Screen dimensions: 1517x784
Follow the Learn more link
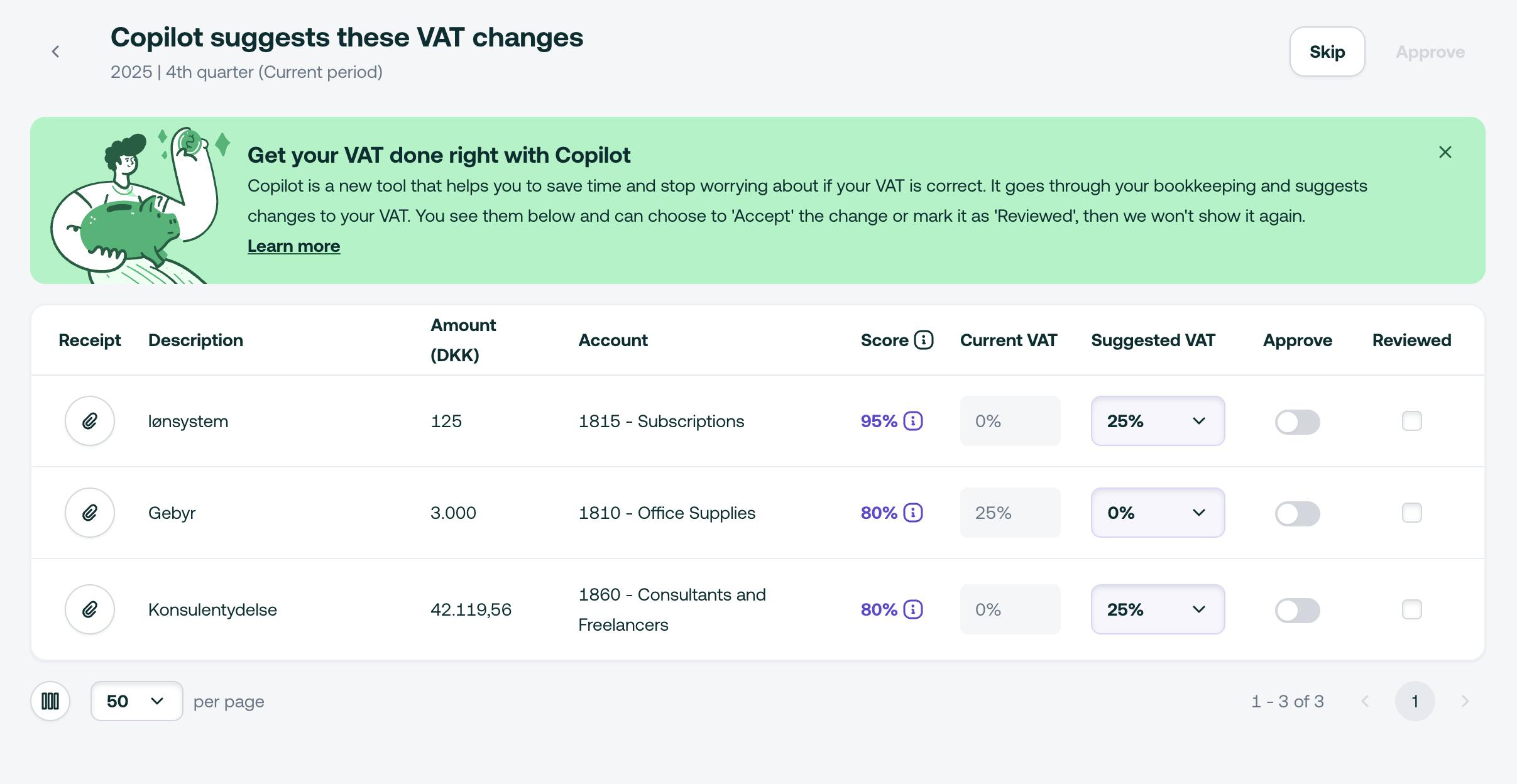click(x=293, y=246)
